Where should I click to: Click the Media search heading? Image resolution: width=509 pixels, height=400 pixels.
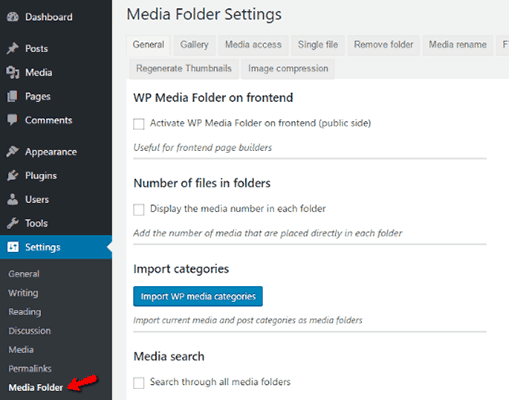[x=169, y=357]
